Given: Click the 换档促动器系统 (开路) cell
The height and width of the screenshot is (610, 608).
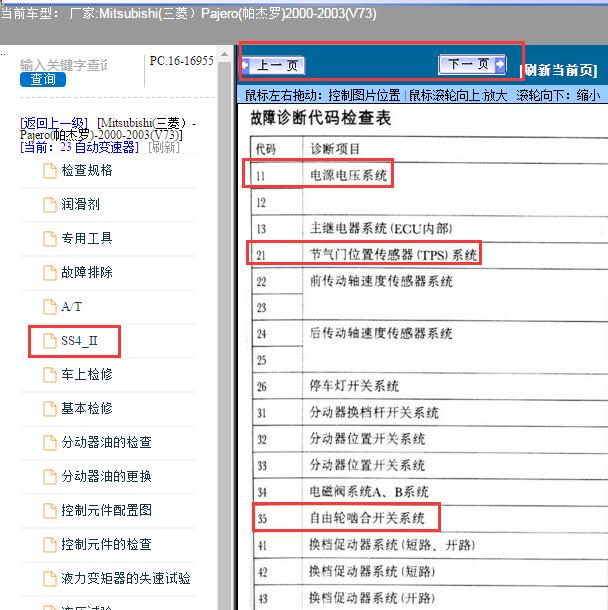Looking at the screenshot, I should pyautogui.click(x=372, y=598).
